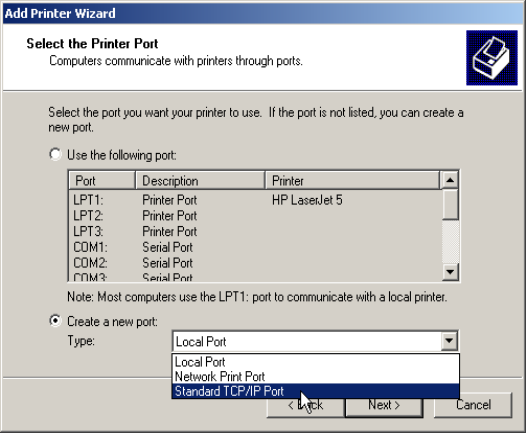Select the "Use the following port" radio button
The height and width of the screenshot is (433, 526).
[x=55, y=155]
